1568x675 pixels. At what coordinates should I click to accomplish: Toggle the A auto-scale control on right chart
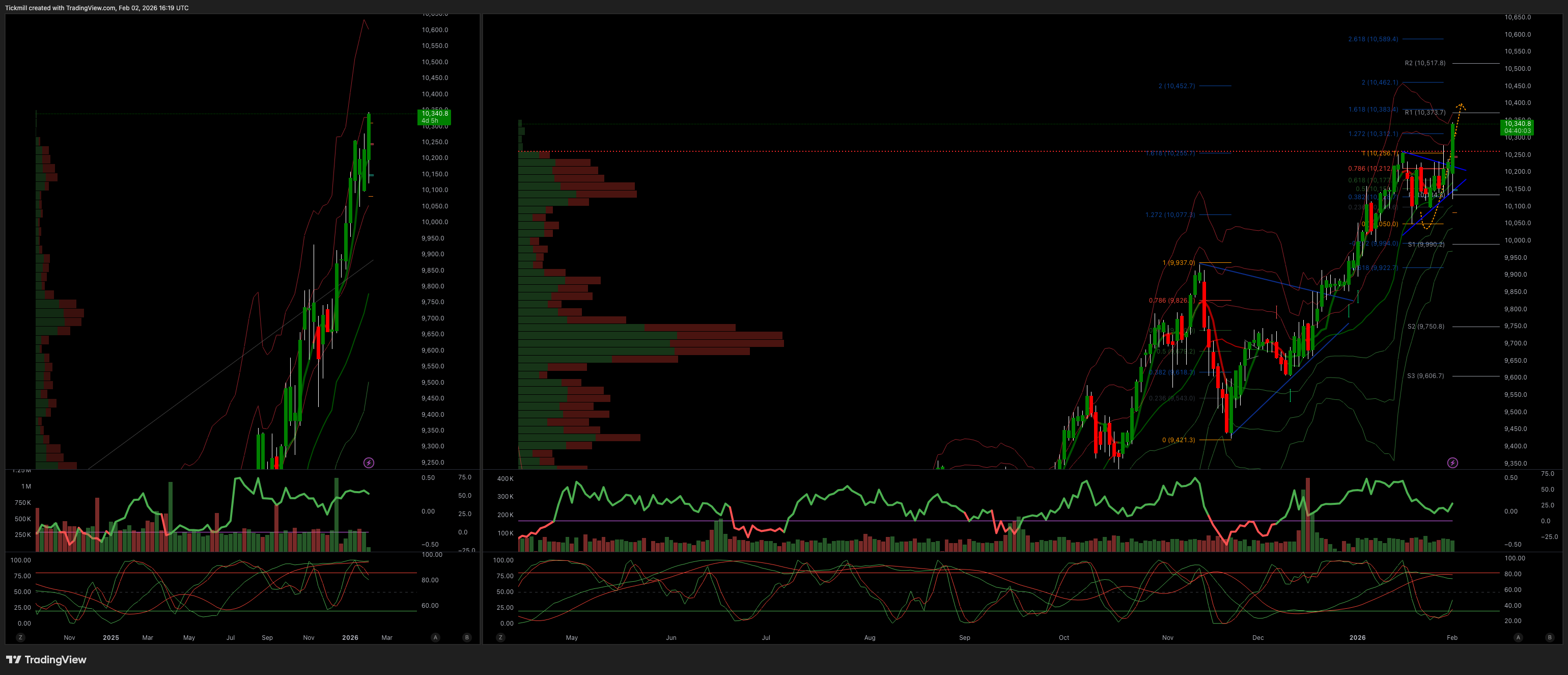1517,637
